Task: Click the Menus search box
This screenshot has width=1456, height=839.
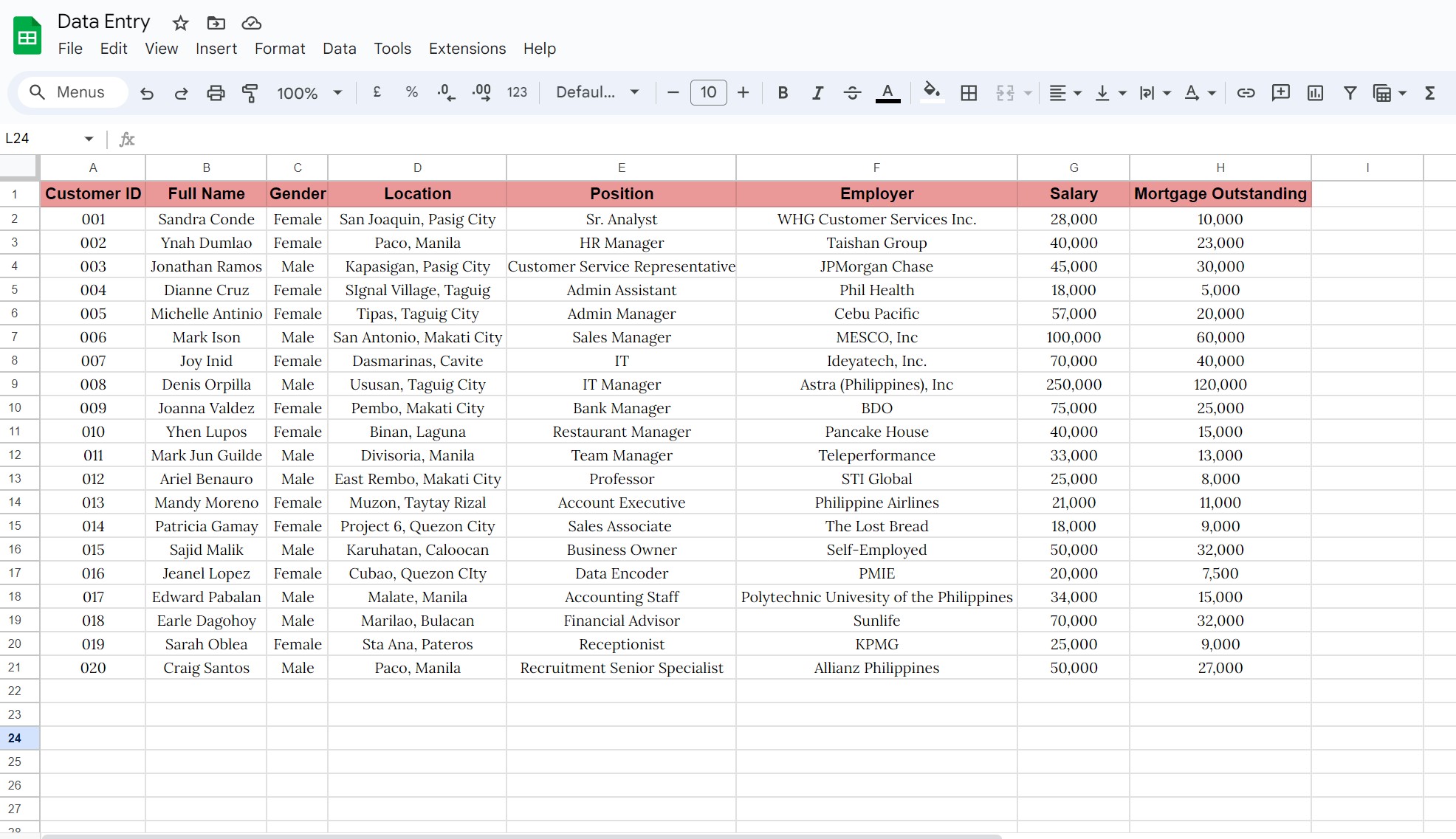Action: pyautogui.click(x=72, y=93)
